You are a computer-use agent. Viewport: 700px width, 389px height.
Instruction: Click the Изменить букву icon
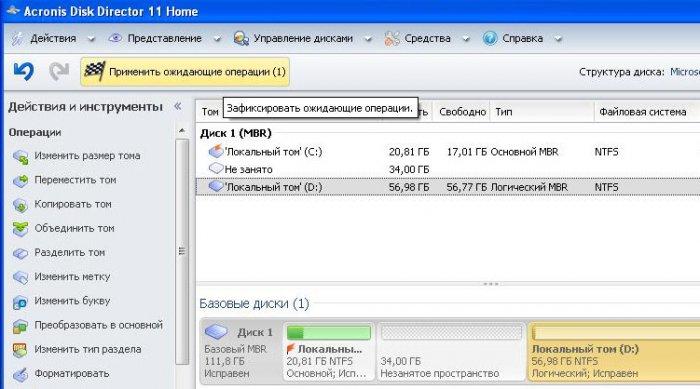pos(21,302)
